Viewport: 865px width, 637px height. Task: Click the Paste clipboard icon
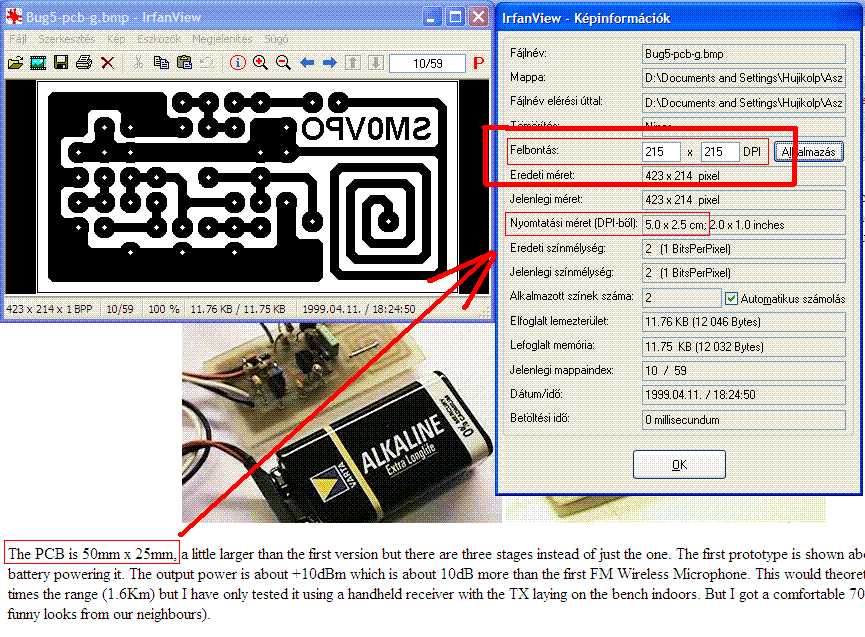(x=184, y=62)
